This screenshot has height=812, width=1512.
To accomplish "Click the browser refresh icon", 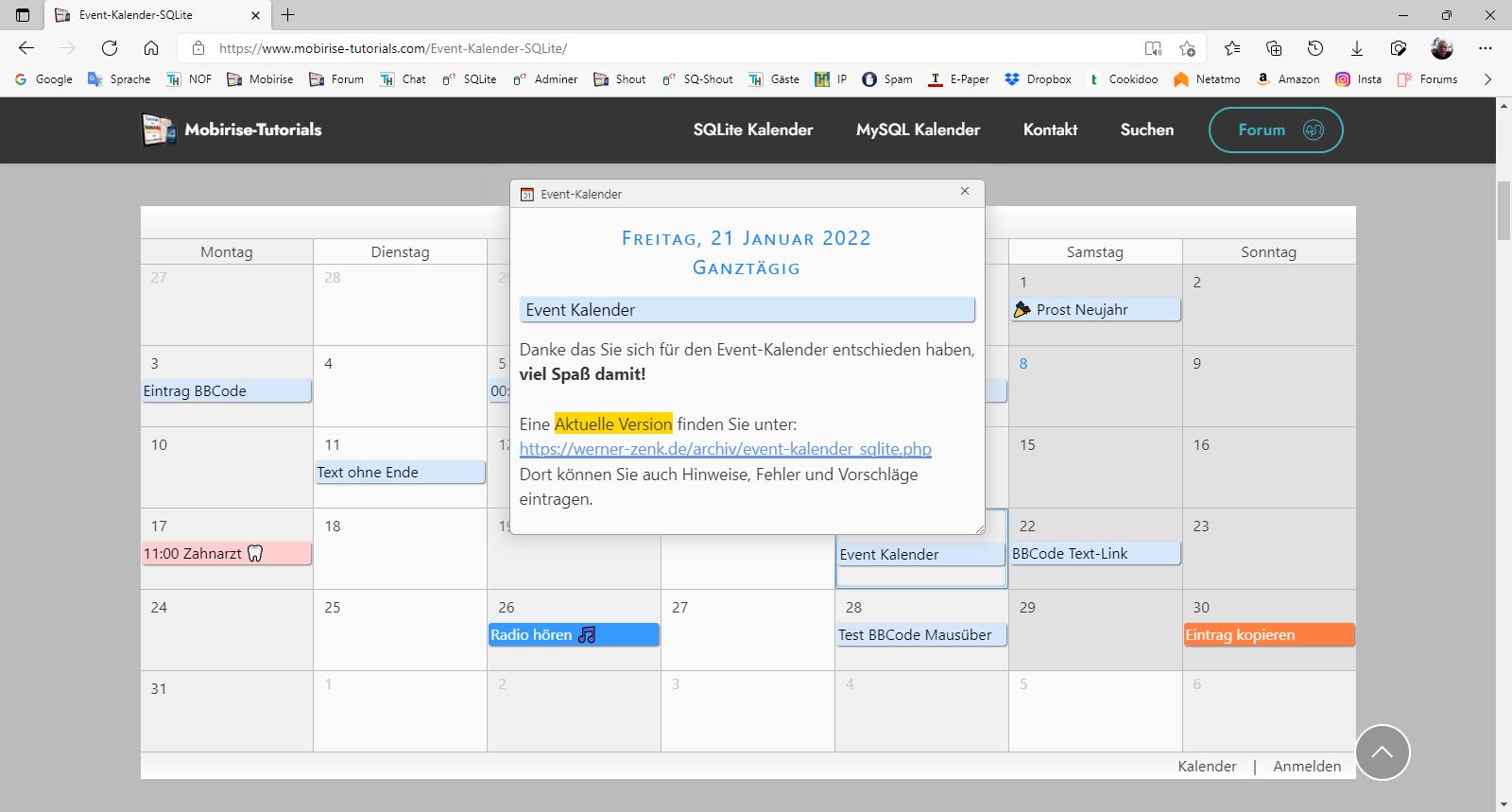I will coord(110,48).
